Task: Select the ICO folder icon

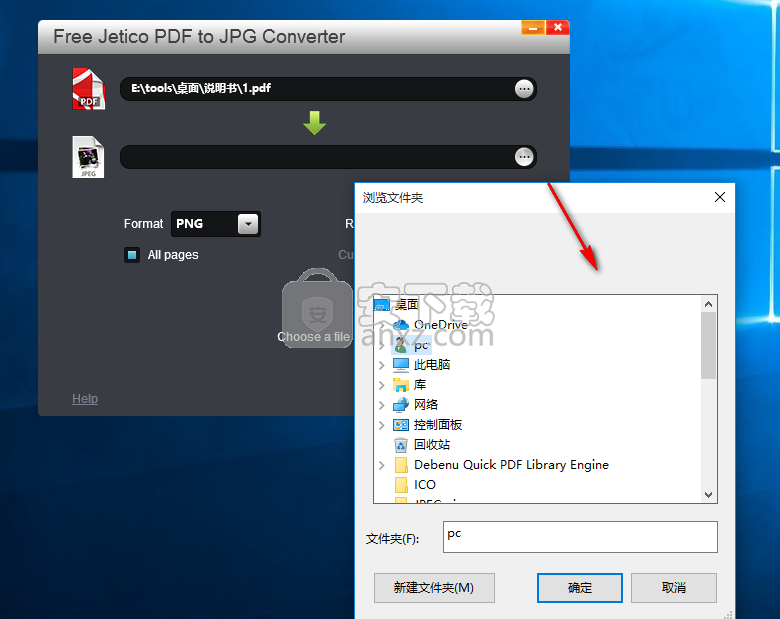Action: coord(401,485)
